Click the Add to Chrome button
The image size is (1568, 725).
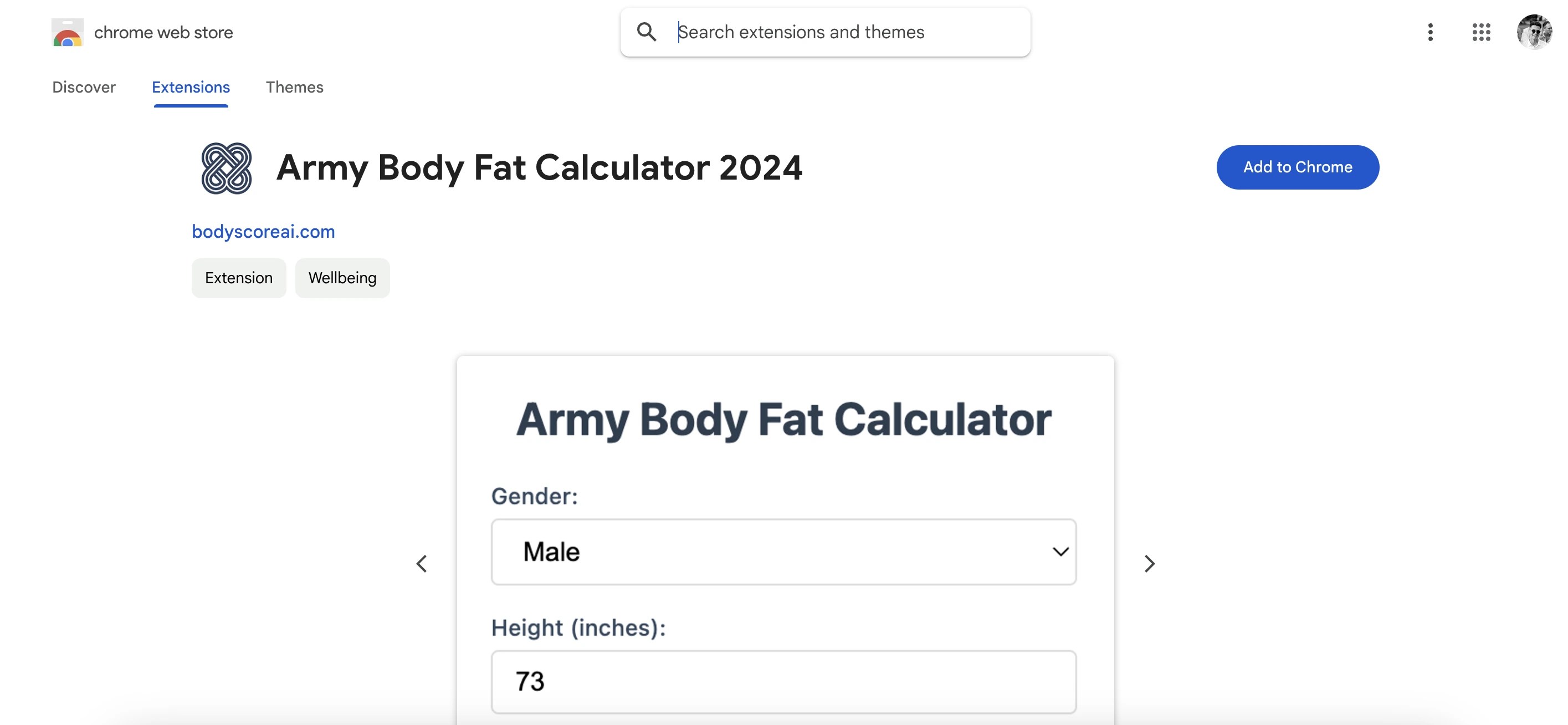point(1298,167)
